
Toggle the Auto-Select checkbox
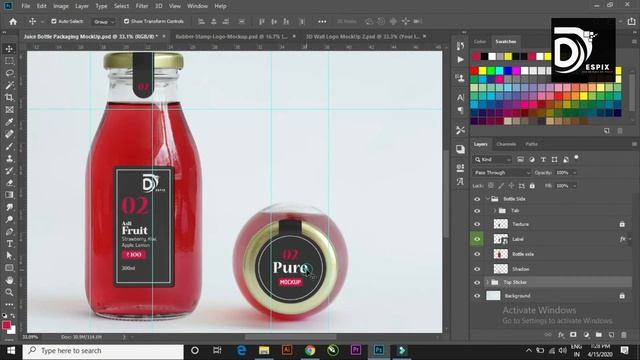53,21
